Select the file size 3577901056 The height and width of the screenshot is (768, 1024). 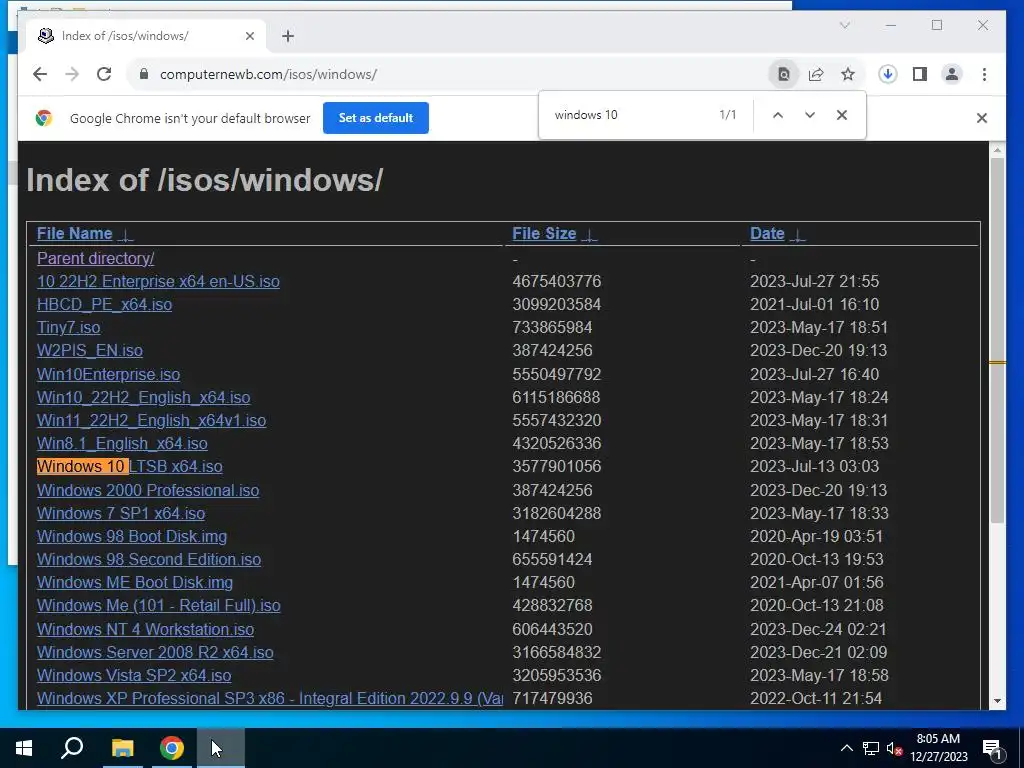click(556, 466)
